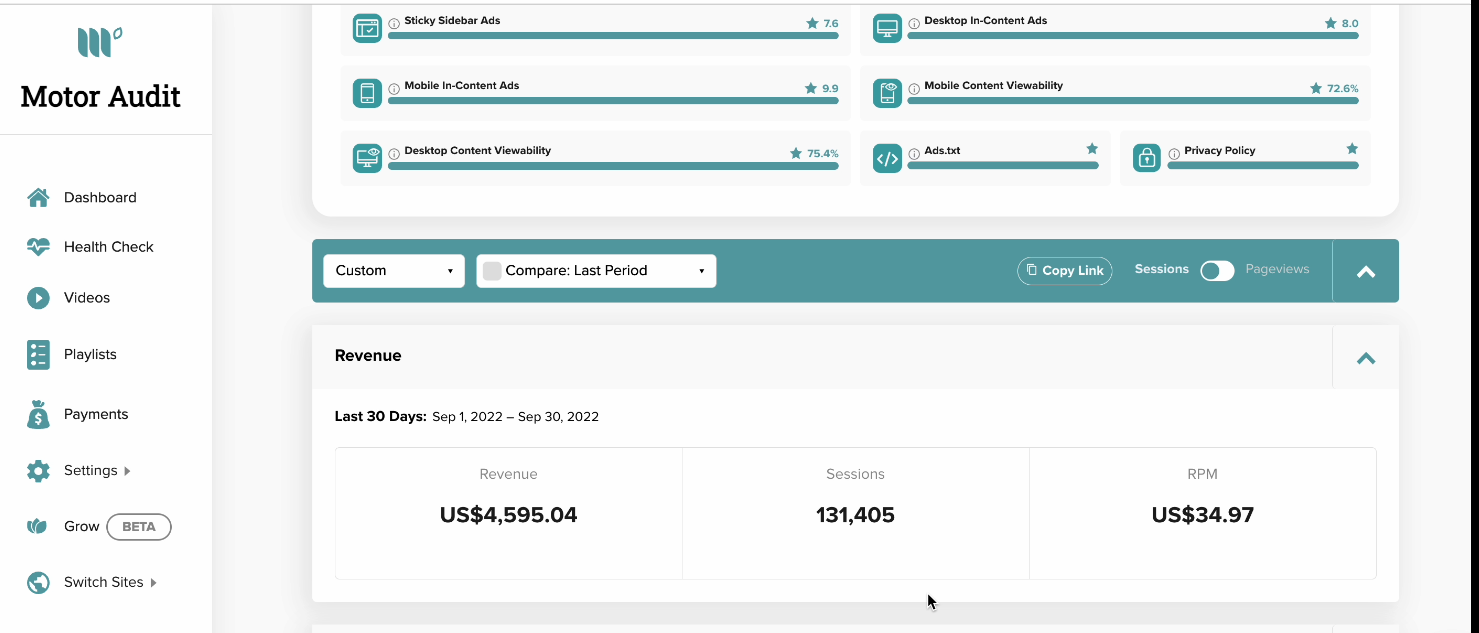Click the Revenue section heading

tap(368, 355)
